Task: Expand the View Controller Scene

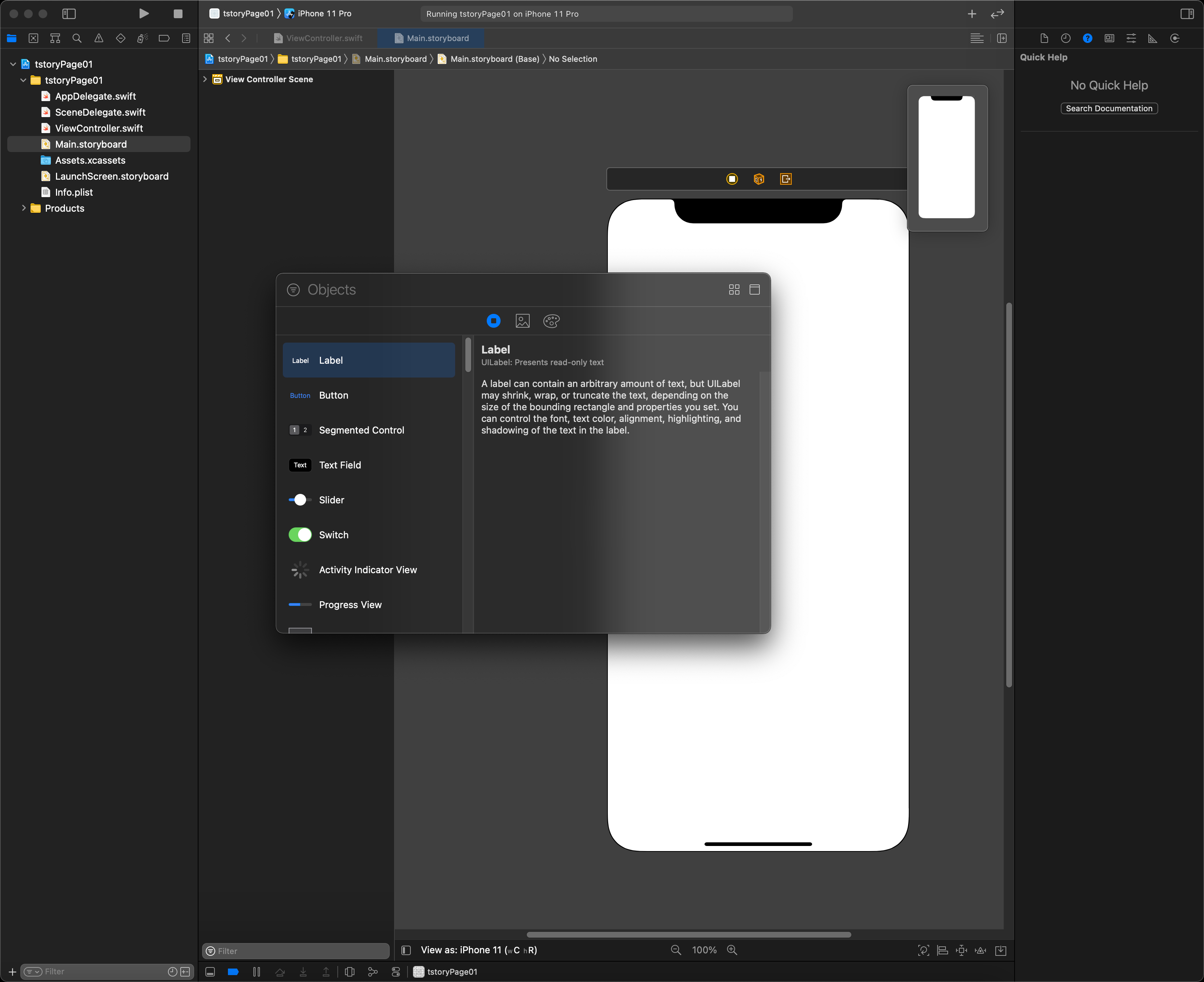Action: tap(205, 79)
